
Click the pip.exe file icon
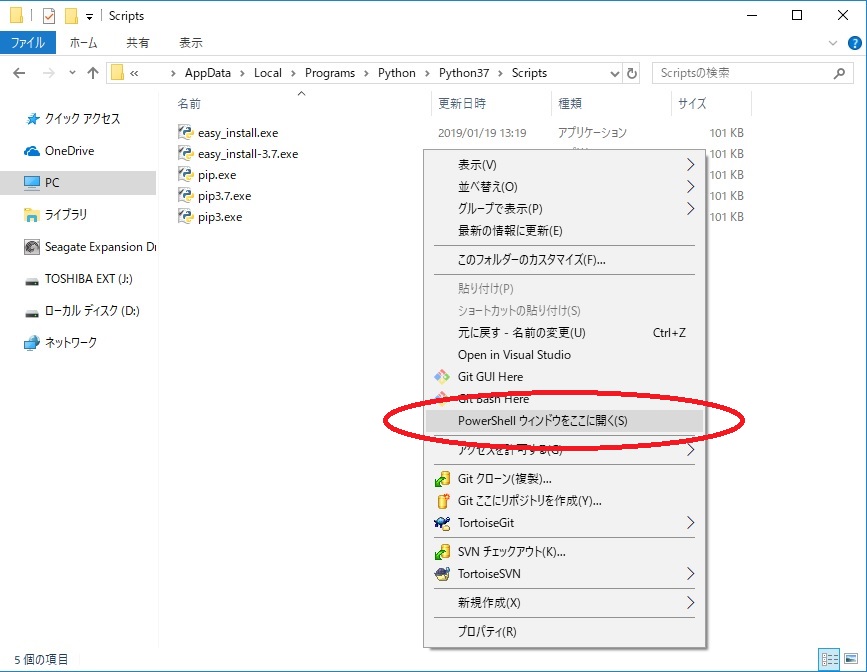[x=185, y=174]
